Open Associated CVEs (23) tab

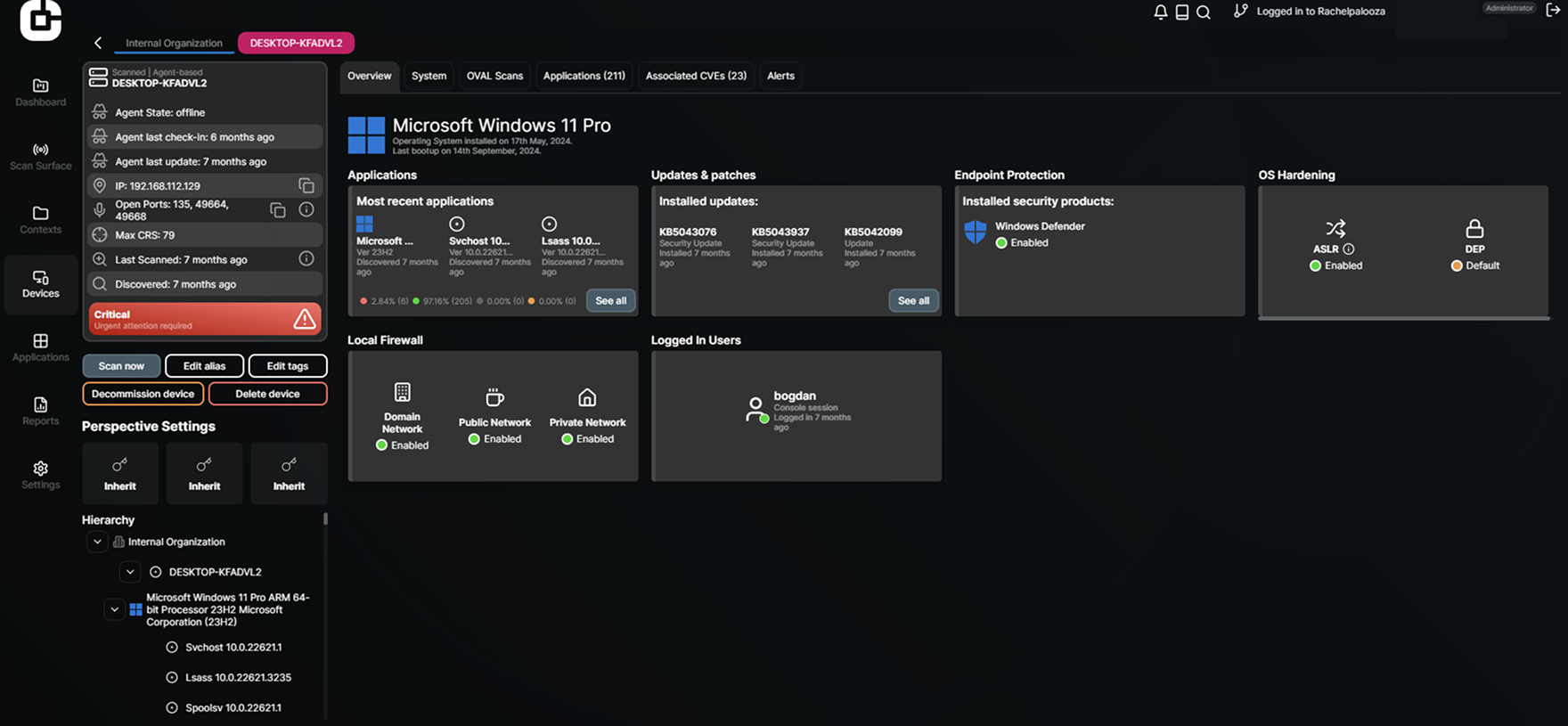(x=696, y=76)
